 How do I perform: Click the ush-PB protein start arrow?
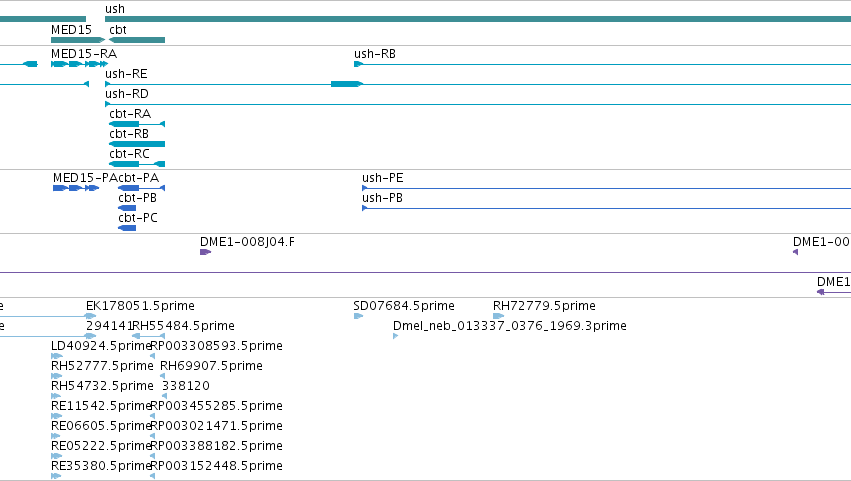click(365, 208)
